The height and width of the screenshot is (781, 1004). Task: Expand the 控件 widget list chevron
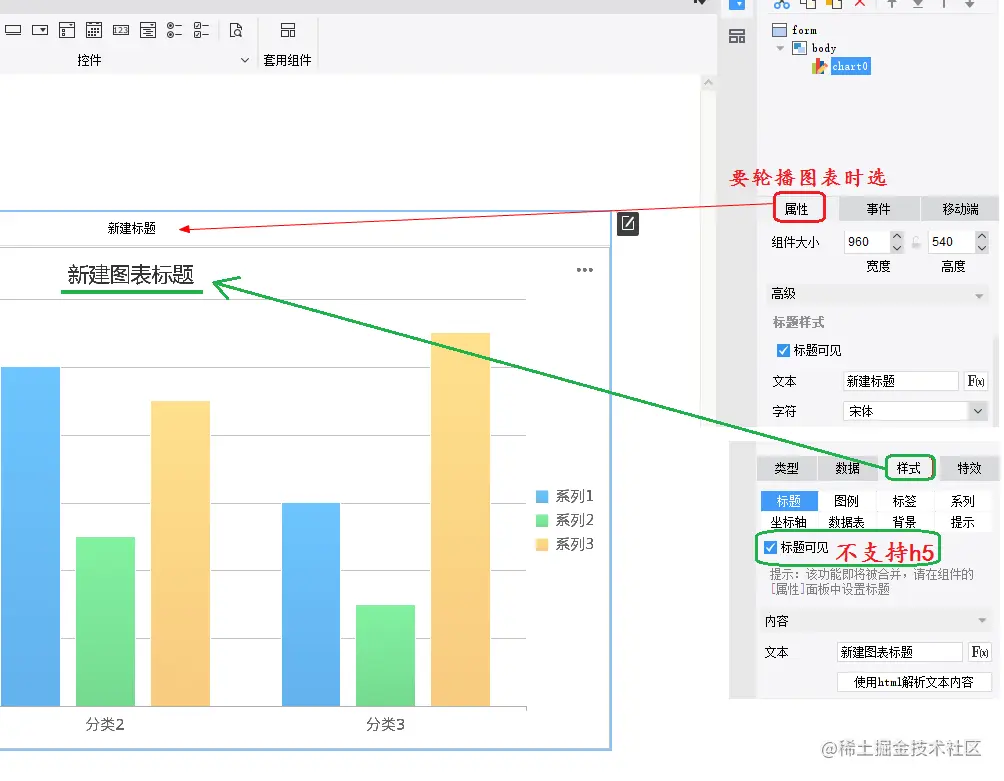(x=245, y=60)
